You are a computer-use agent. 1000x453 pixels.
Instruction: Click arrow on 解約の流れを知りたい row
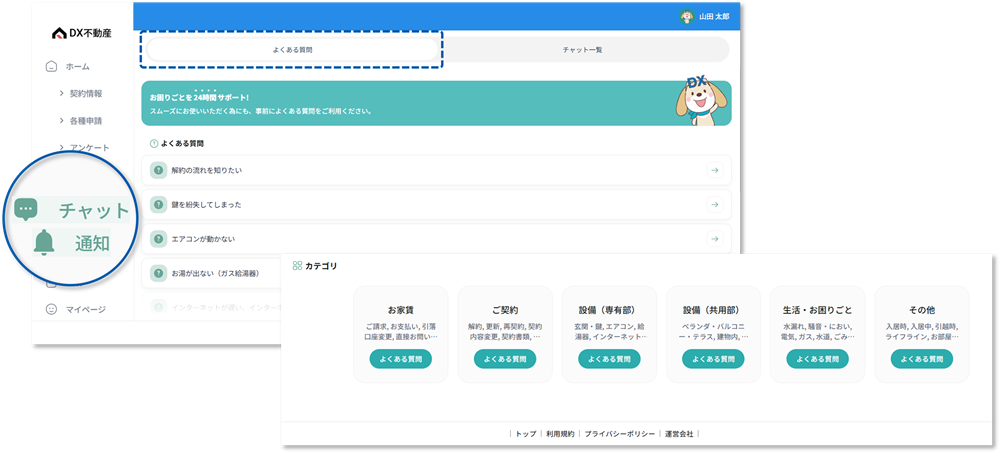pyautogui.click(x=715, y=170)
